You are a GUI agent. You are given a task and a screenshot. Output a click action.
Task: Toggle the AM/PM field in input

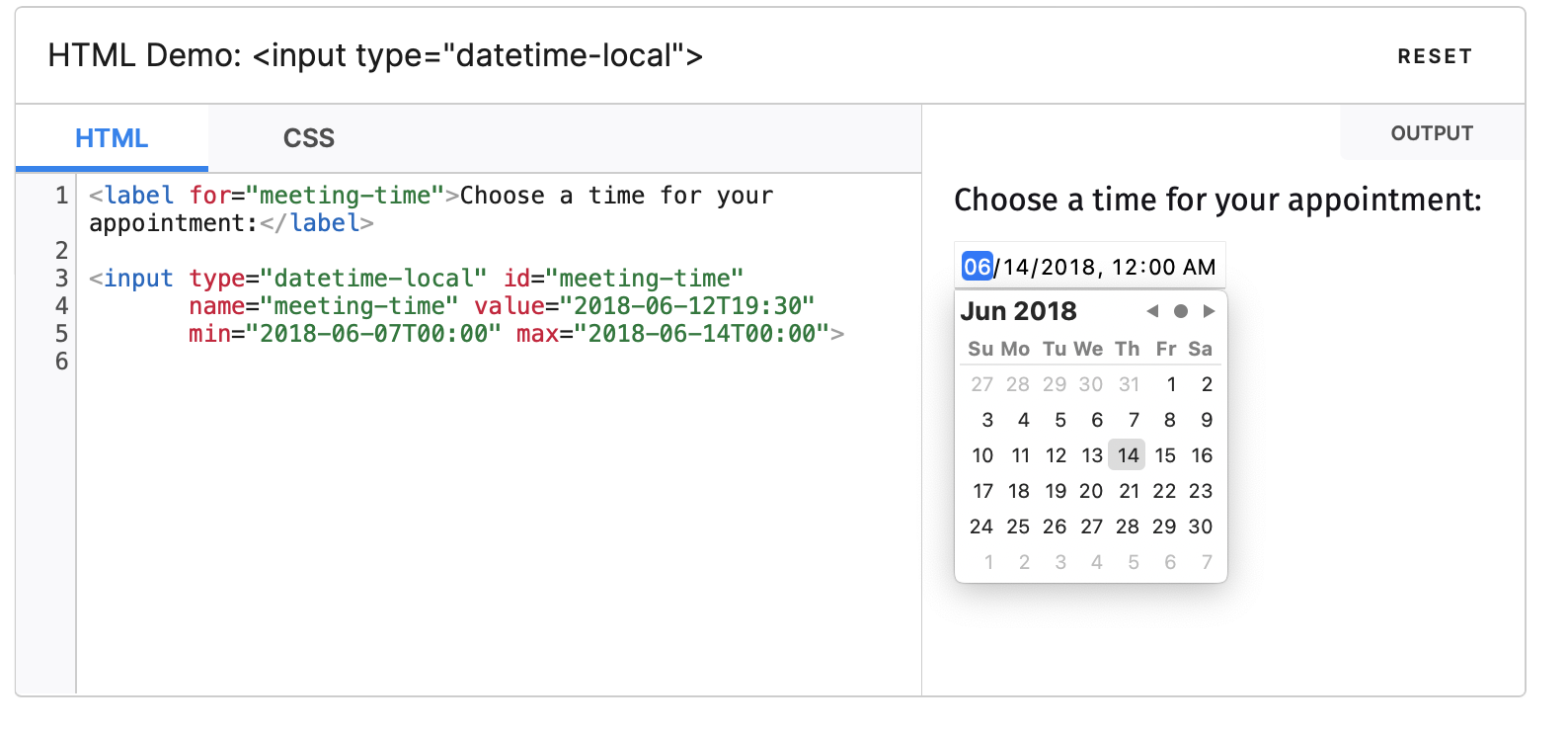pyautogui.click(x=1199, y=267)
